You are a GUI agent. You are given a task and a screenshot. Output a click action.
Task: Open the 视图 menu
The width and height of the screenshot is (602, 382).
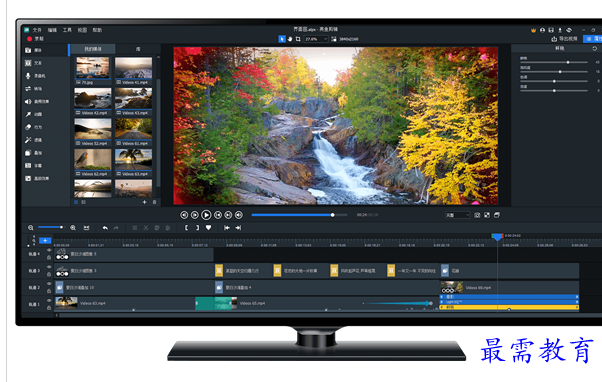(x=82, y=30)
